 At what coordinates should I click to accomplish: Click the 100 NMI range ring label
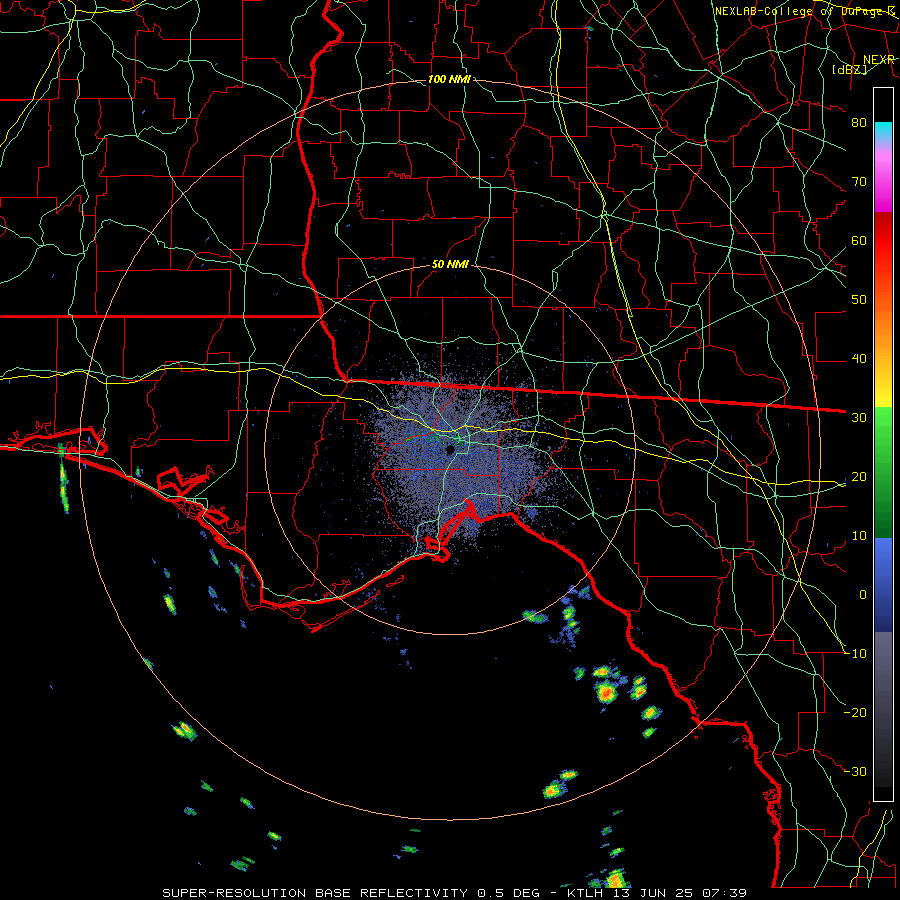(449, 79)
